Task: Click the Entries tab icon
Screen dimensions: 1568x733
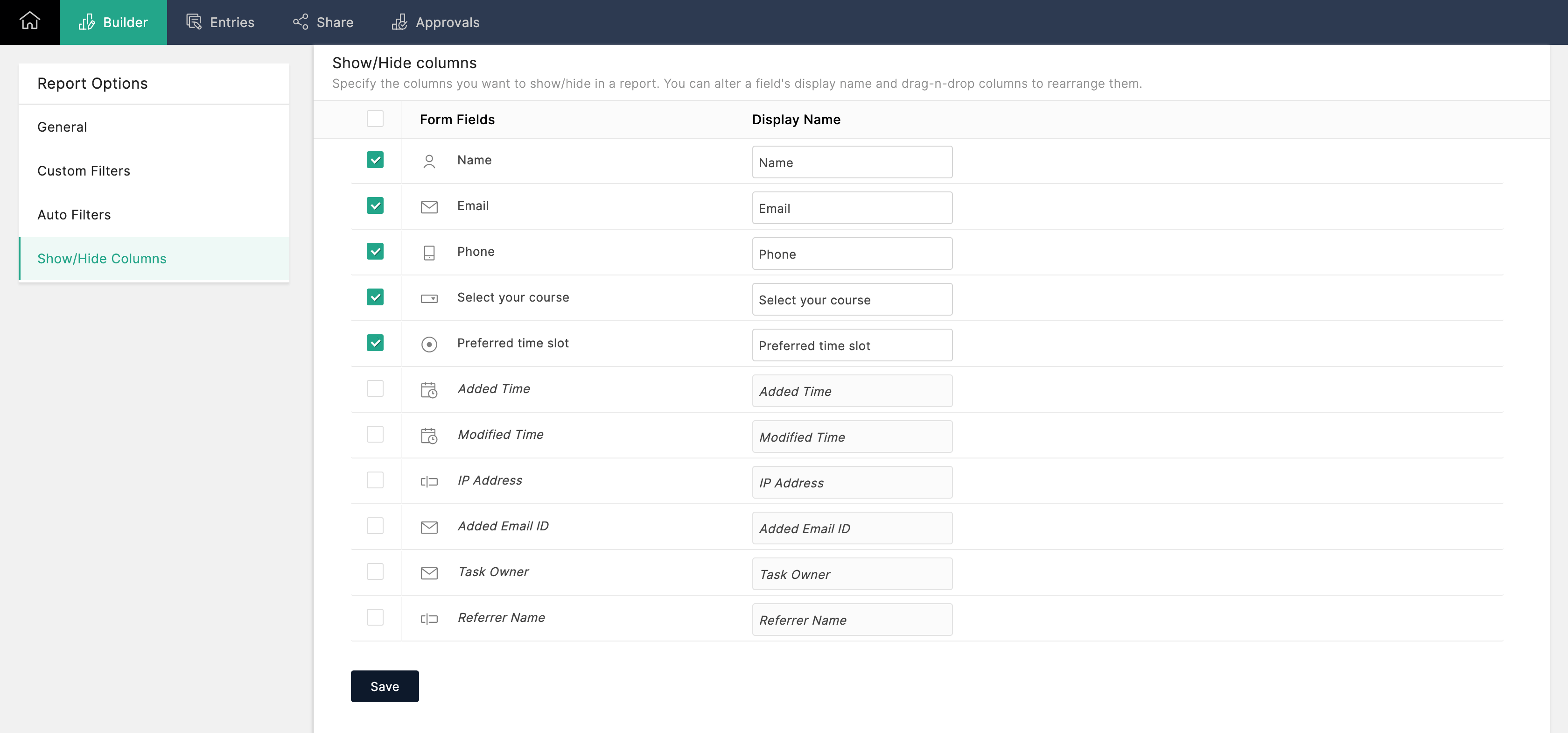Action: click(194, 22)
